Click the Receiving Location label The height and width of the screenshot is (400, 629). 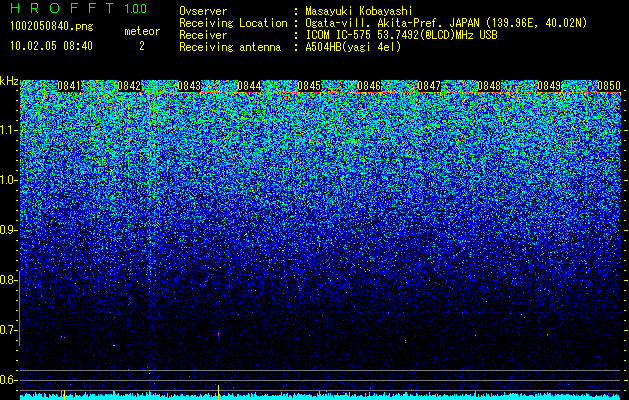pyautogui.click(x=233, y=23)
